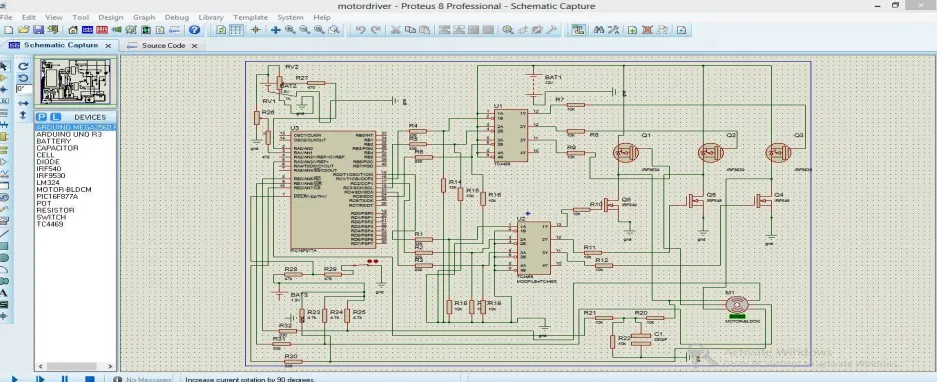Step the simulation one frame
This screenshot has height=382, width=942.
click(40, 379)
